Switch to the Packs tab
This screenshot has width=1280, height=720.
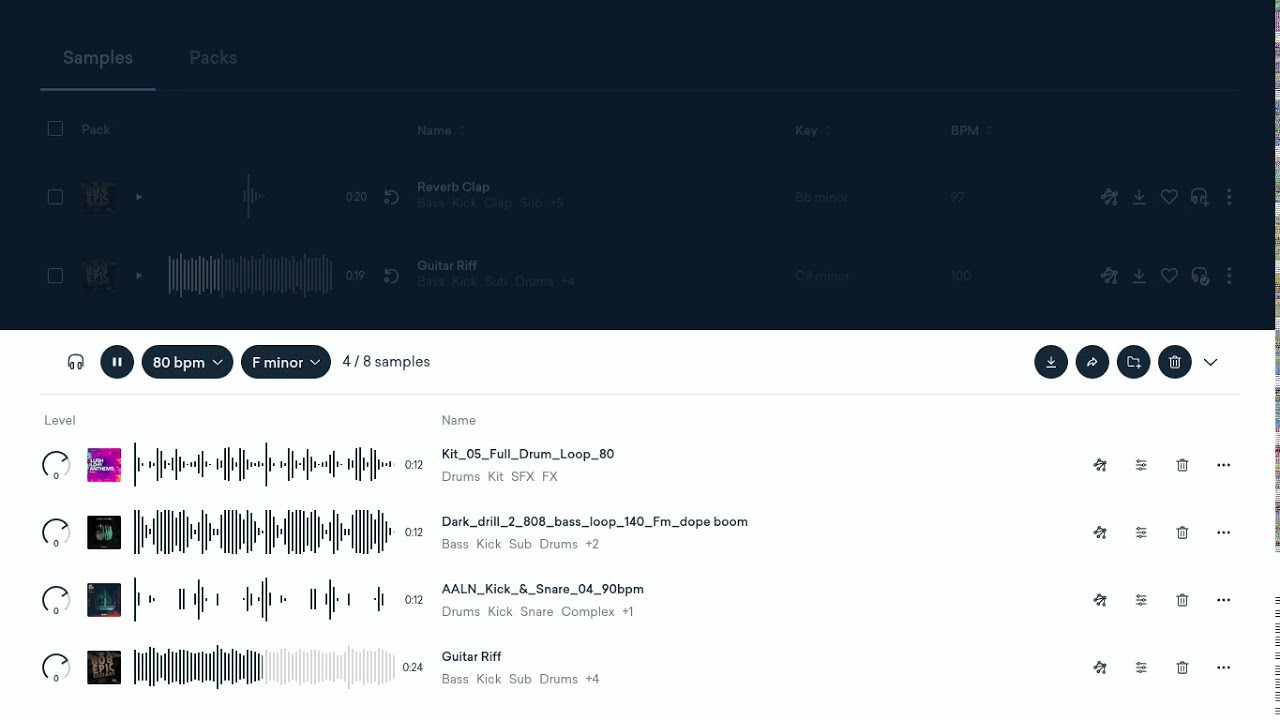[x=213, y=58]
